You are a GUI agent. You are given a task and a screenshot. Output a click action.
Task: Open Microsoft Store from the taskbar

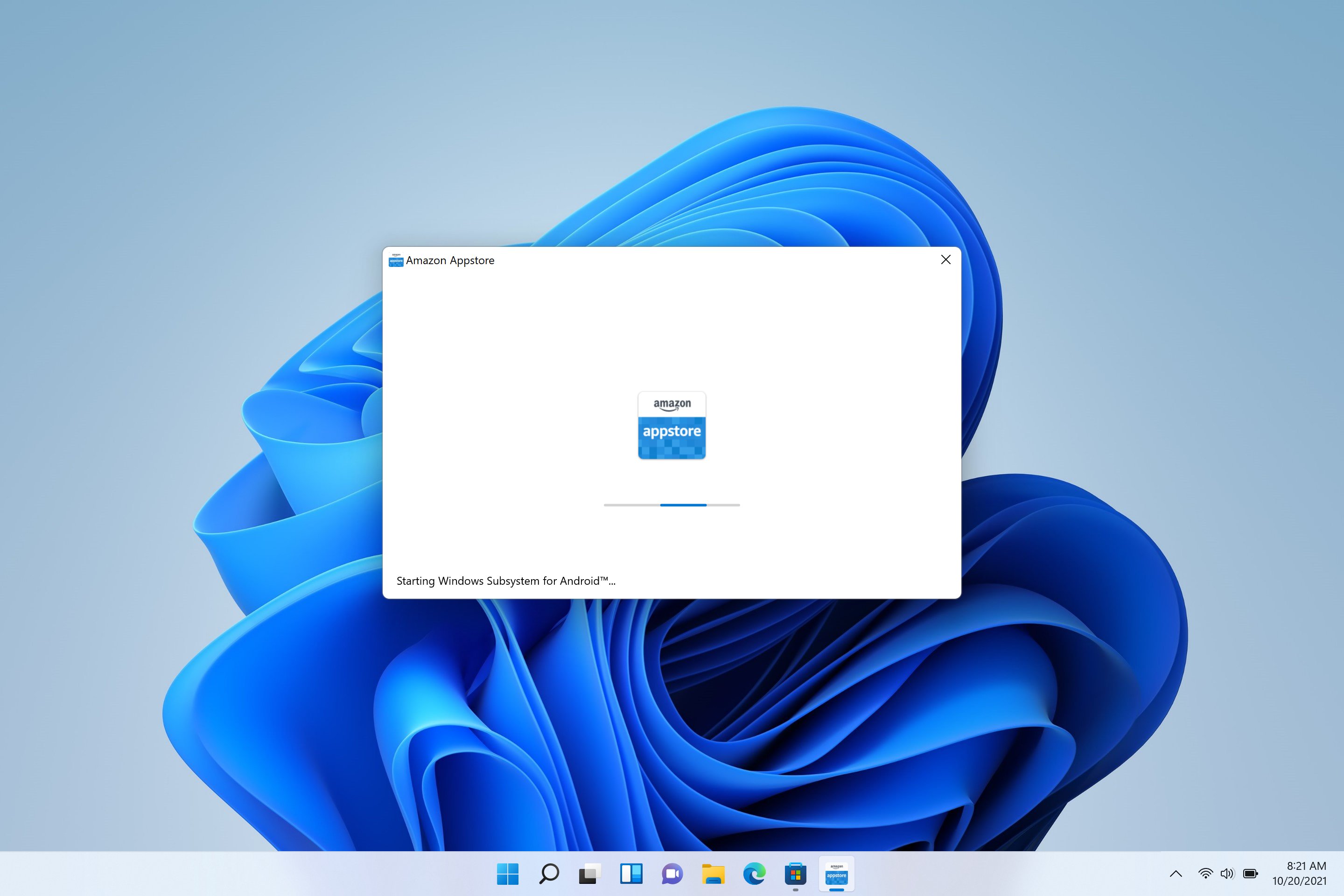click(x=795, y=874)
